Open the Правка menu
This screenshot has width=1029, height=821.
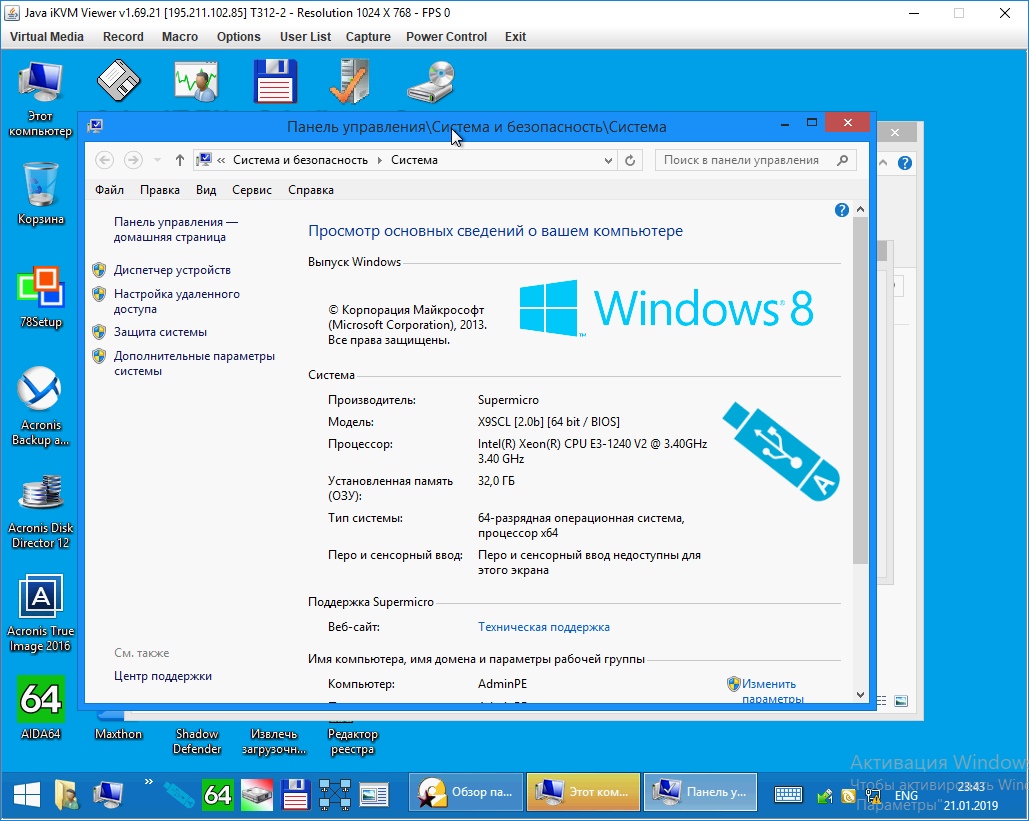point(159,190)
